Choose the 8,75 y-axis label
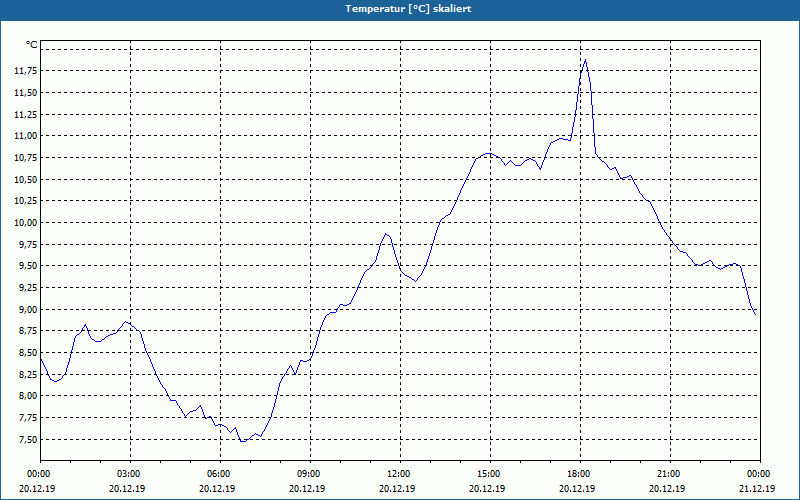 [27, 331]
